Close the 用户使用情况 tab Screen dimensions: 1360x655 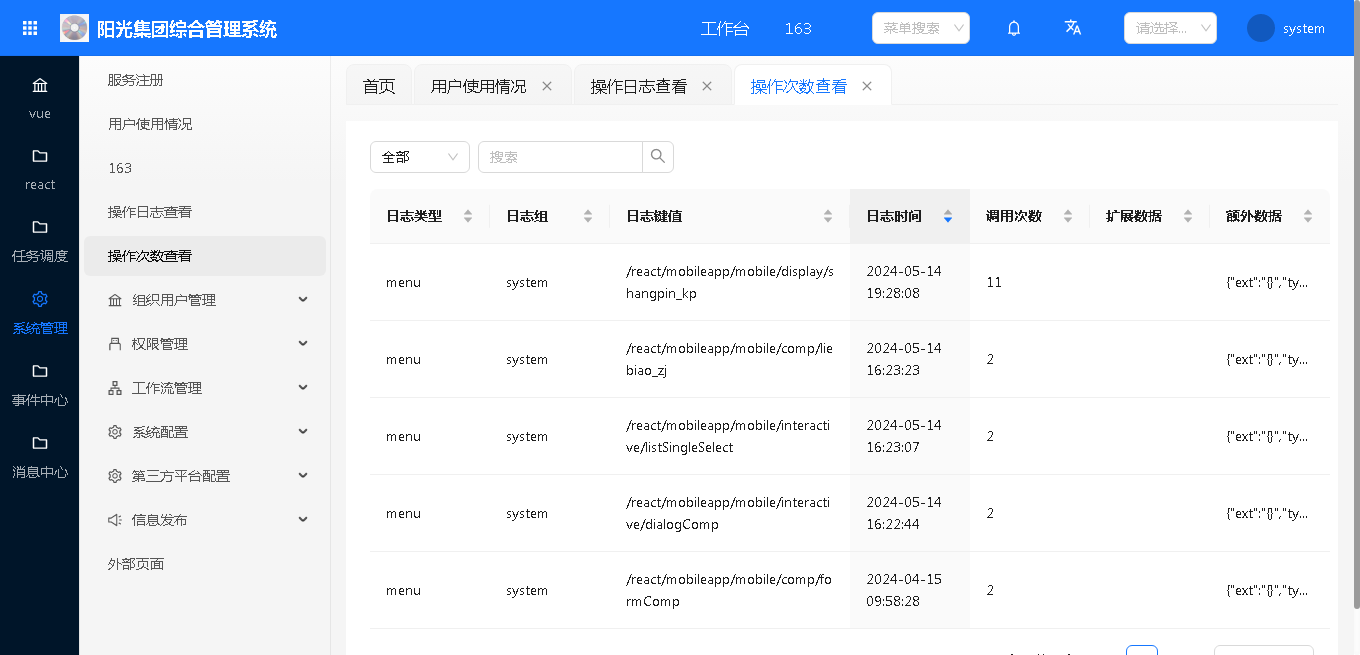547,86
